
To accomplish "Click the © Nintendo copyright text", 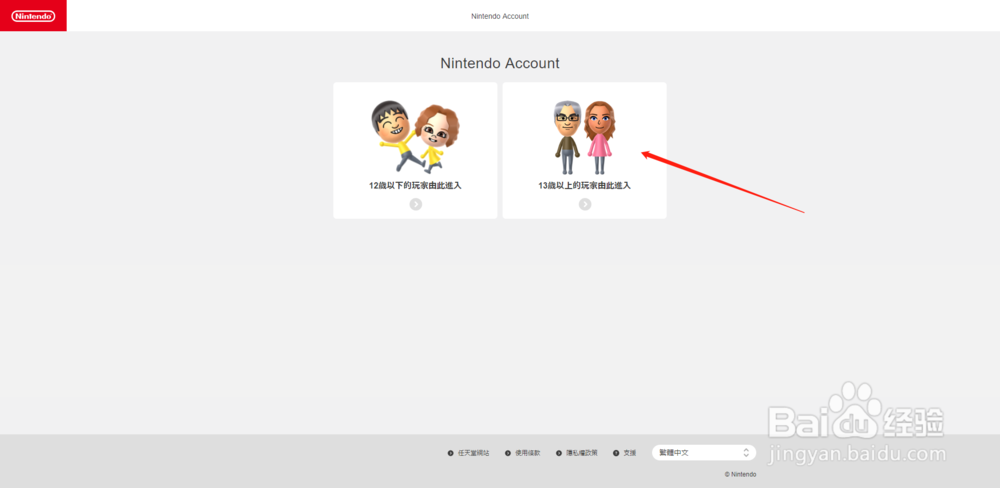I will coord(740,475).
